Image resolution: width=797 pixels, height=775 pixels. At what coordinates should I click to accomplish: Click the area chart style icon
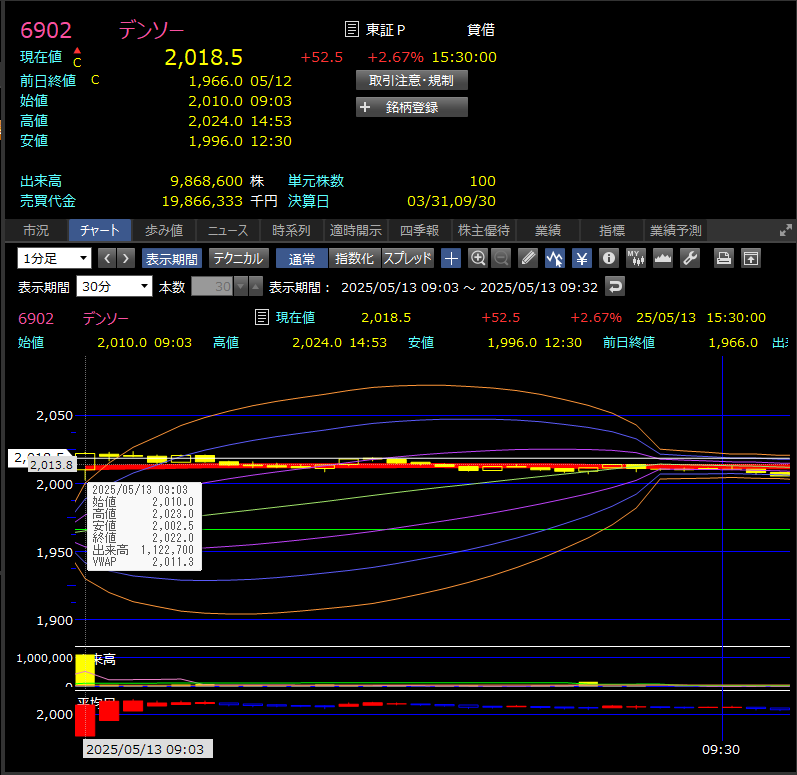coord(662,258)
